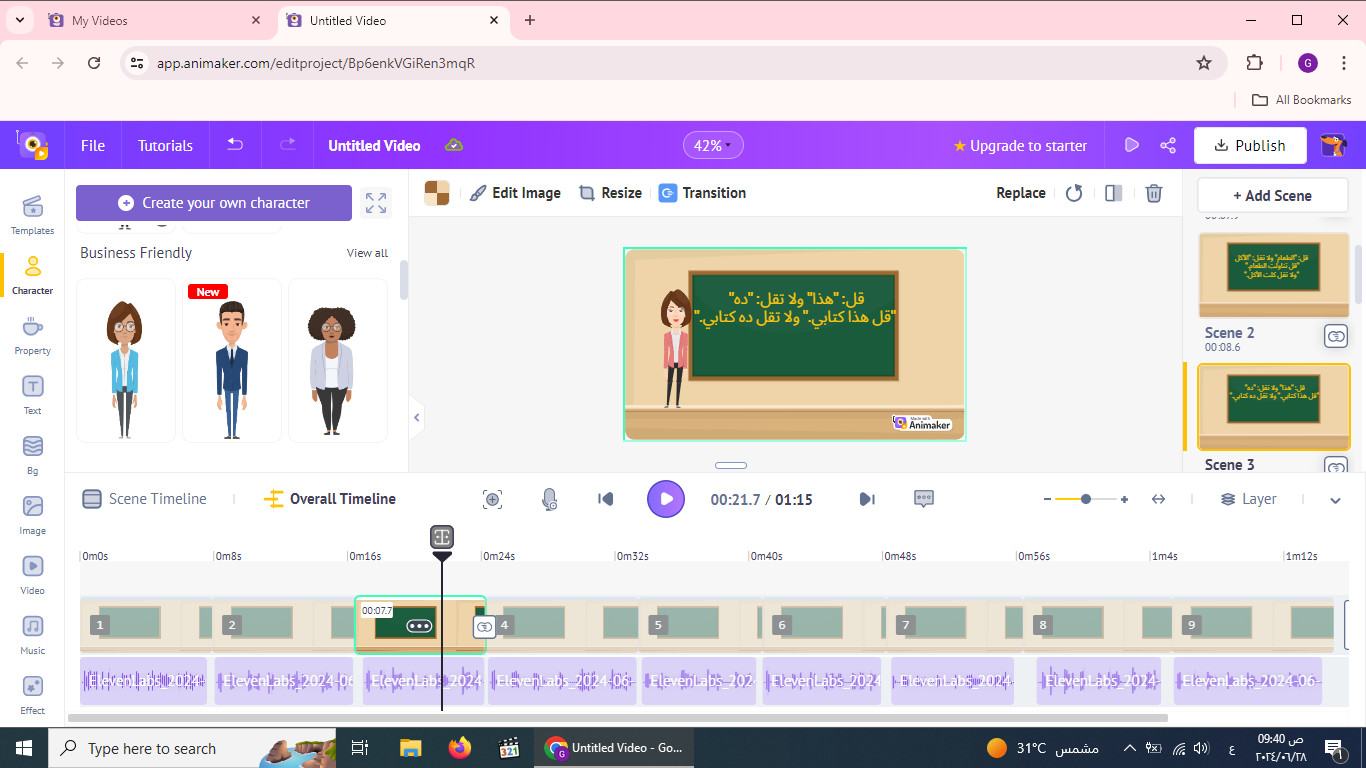Click the Publish button
This screenshot has height=768, width=1366.
[1250, 145]
